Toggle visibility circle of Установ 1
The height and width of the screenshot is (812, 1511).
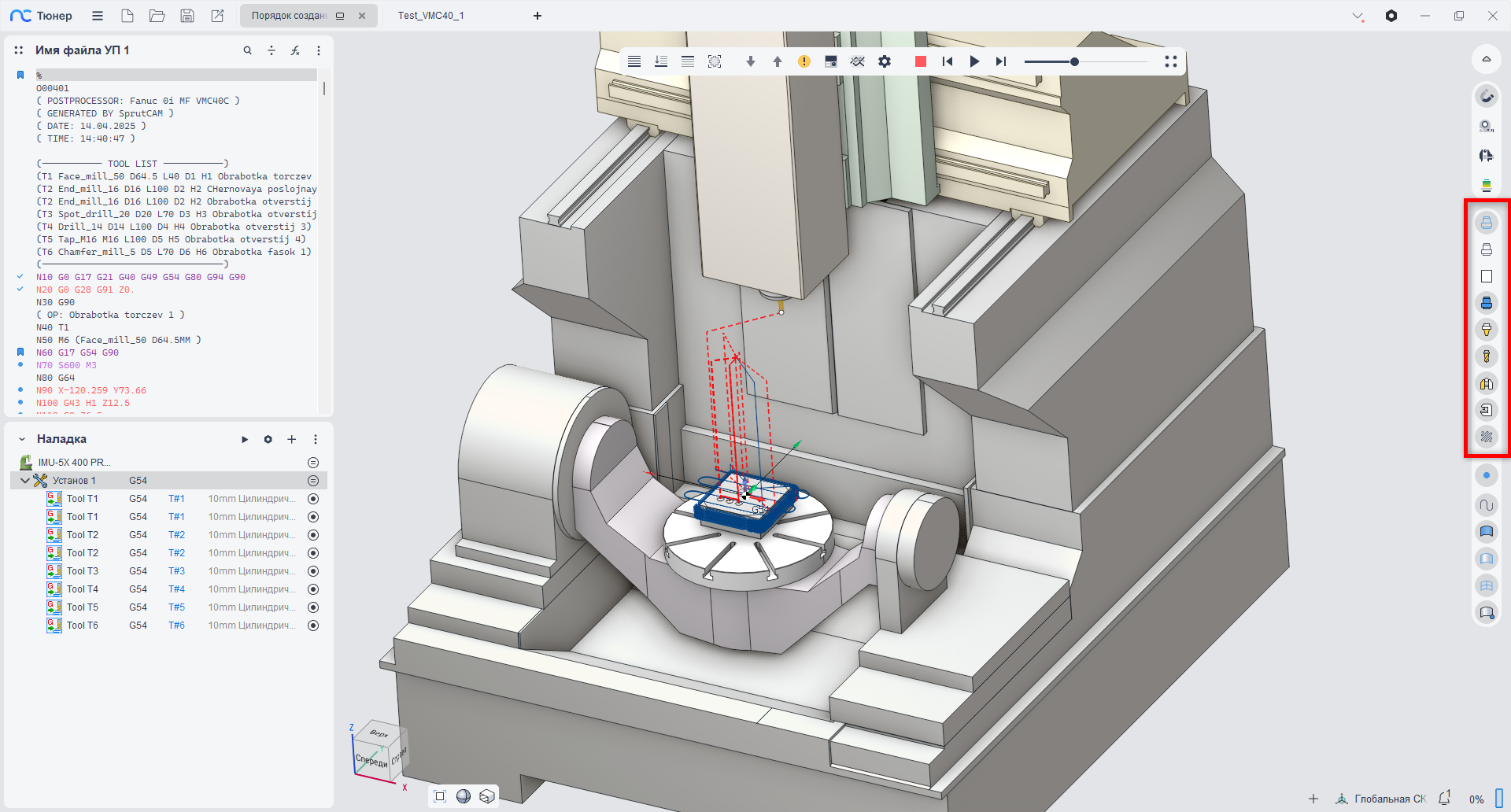pos(313,481)
